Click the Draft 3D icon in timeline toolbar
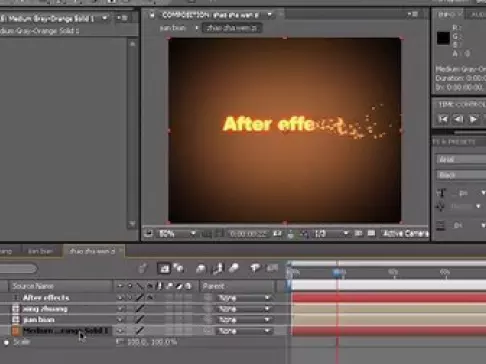 [179, 268]
